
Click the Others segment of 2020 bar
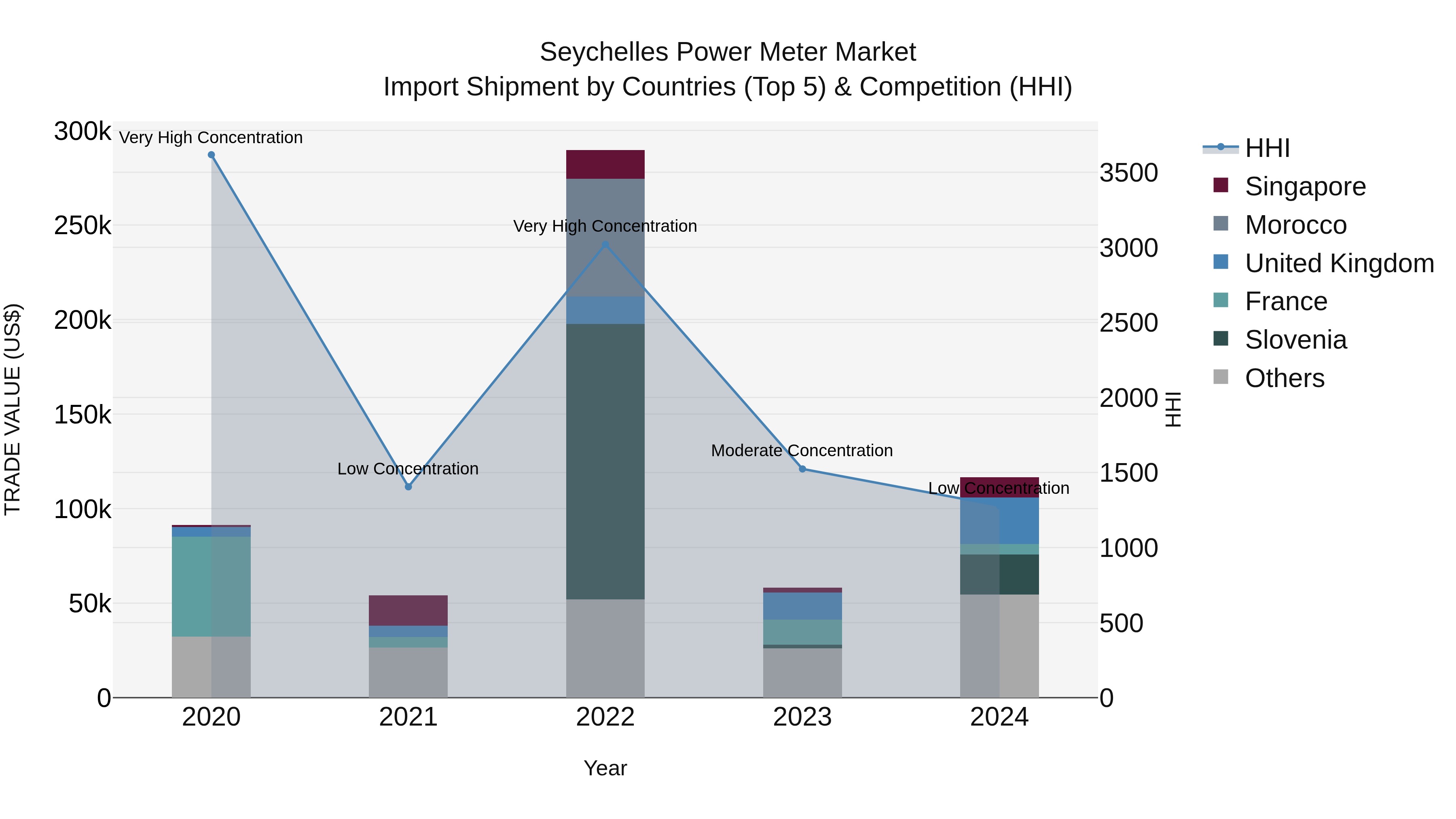click(212, 667)
